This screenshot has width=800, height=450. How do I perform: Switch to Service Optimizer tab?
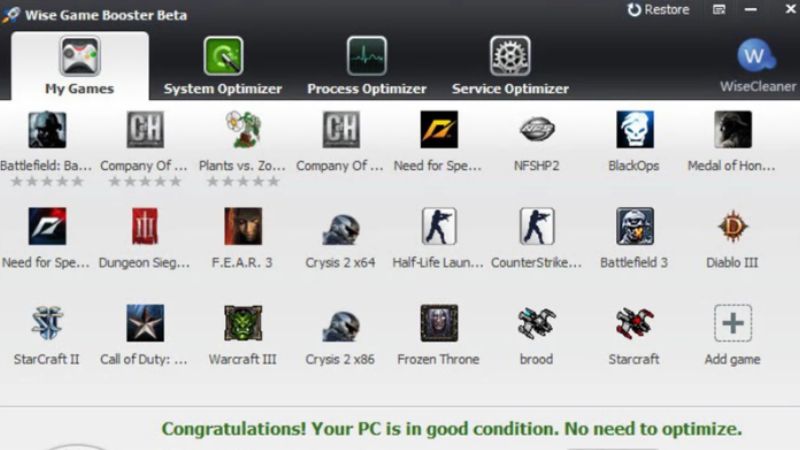pyautogui.click(x=510, y=66)
